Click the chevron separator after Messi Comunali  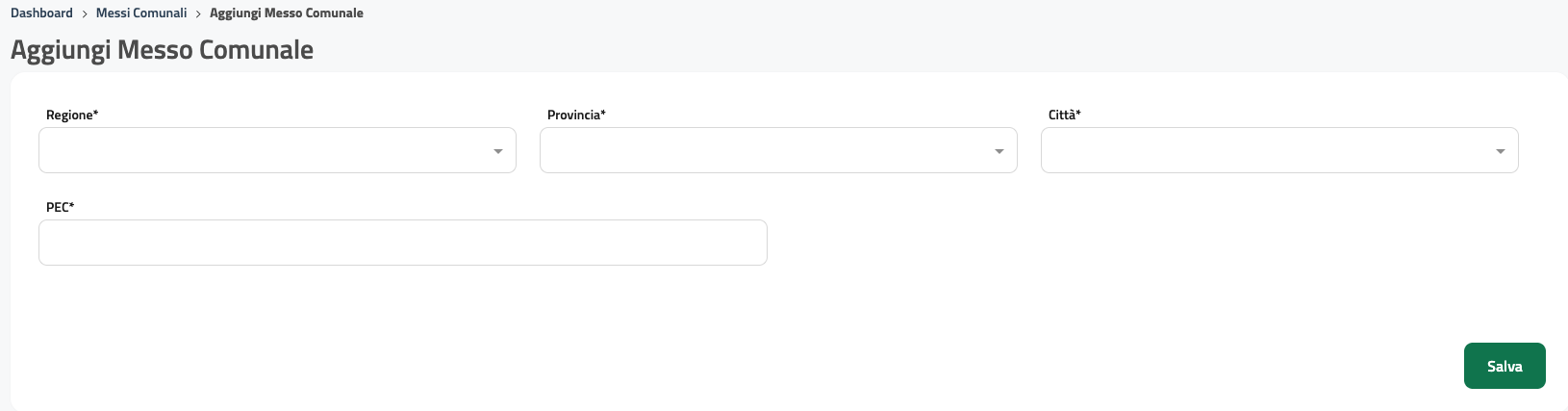point(198,14)
